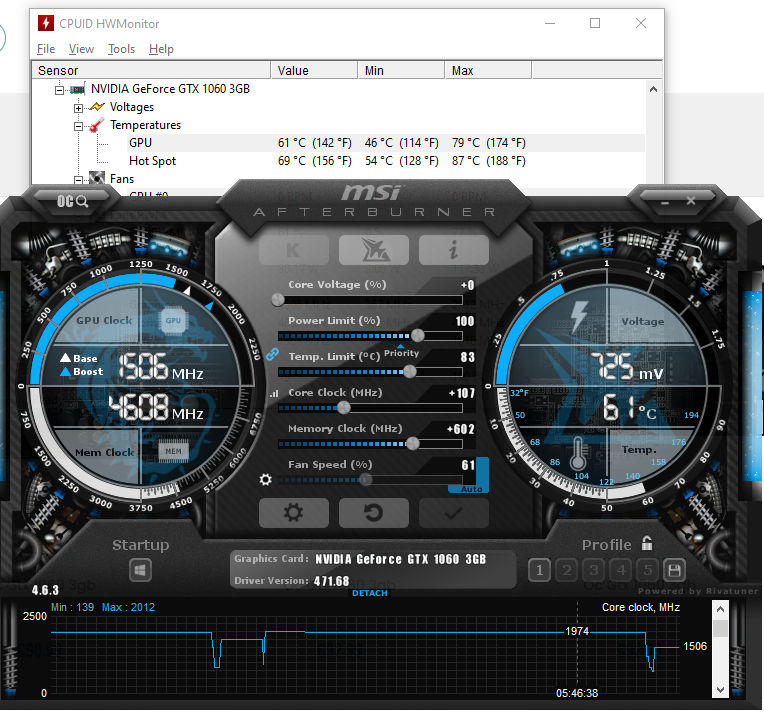Click the graphics card icon in tree
Screen dimensions: 764x712
click(77, 89)
